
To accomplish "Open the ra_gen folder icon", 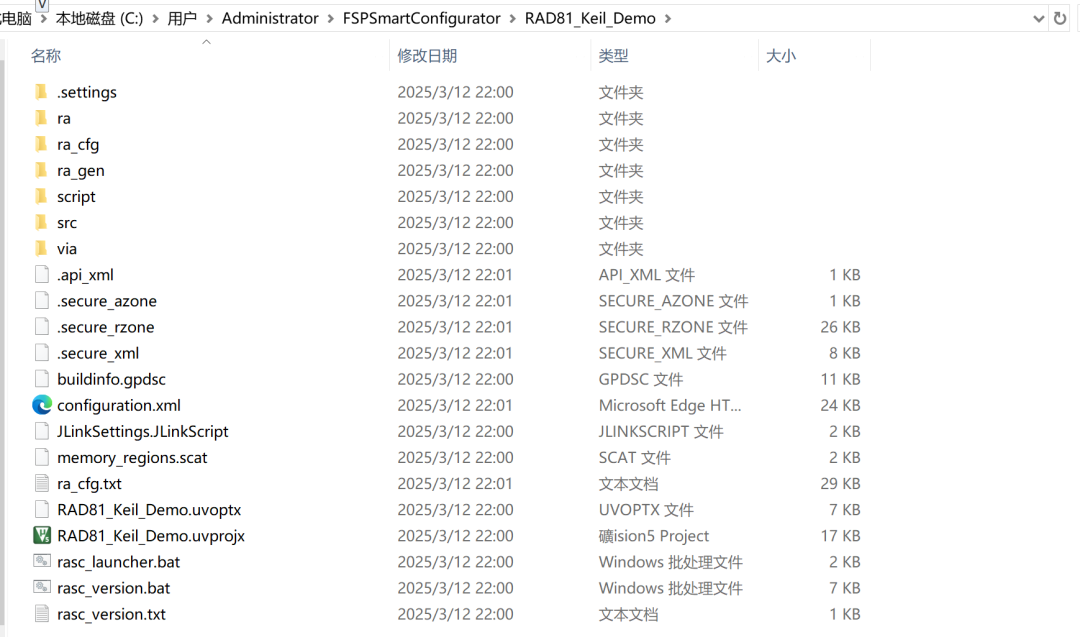I will (x=42, y=170).
